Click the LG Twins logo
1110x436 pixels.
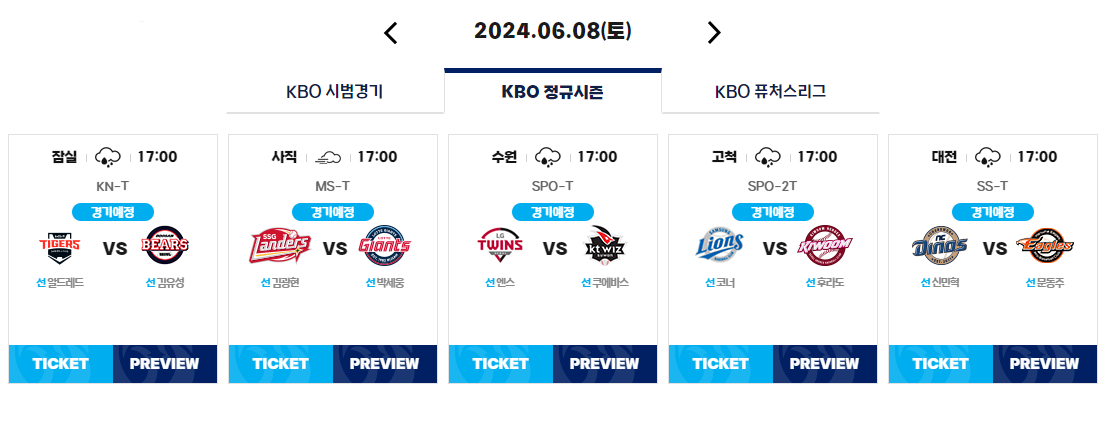click(500, 246)
